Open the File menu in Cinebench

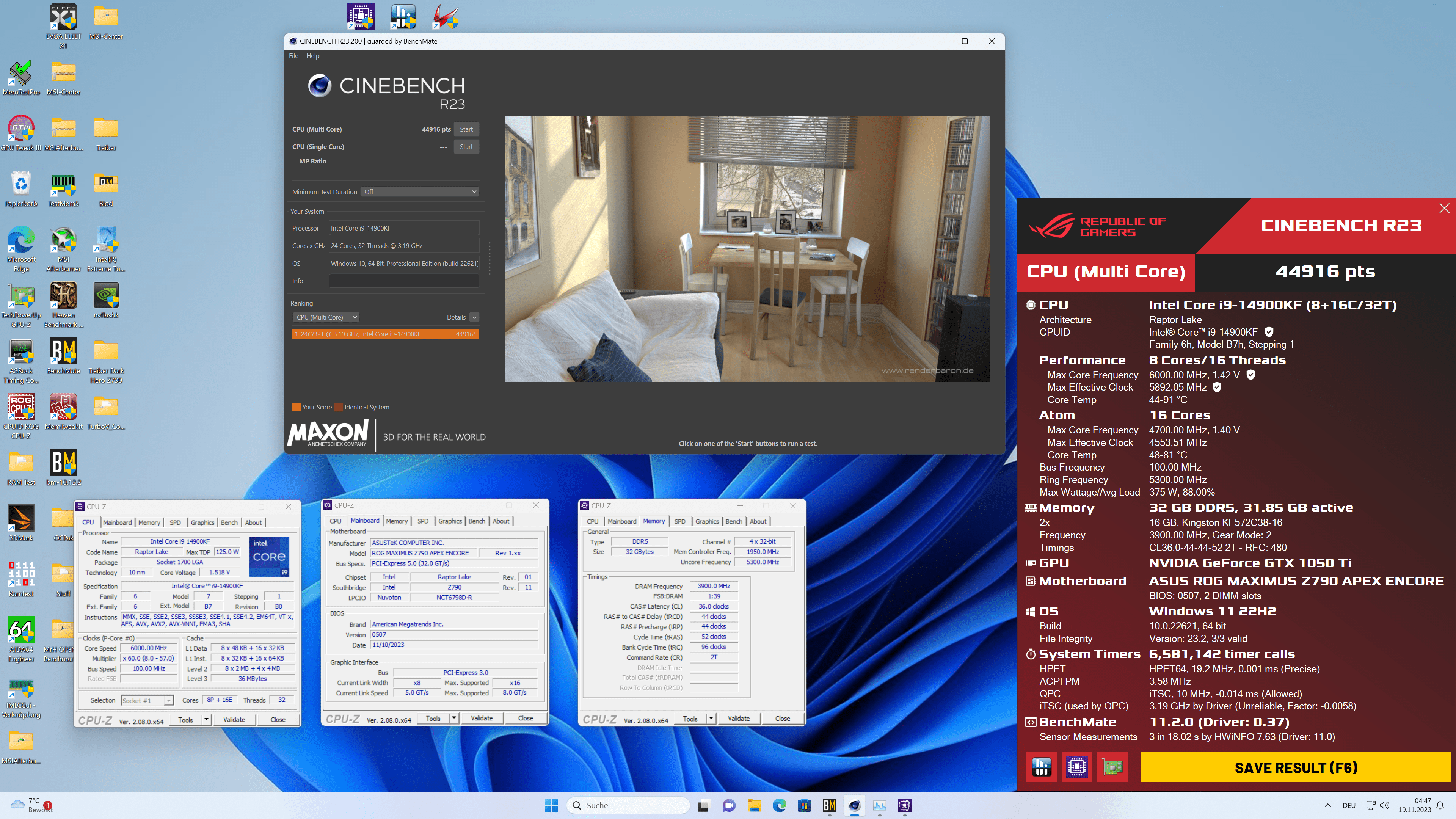[x=293, y=55]
